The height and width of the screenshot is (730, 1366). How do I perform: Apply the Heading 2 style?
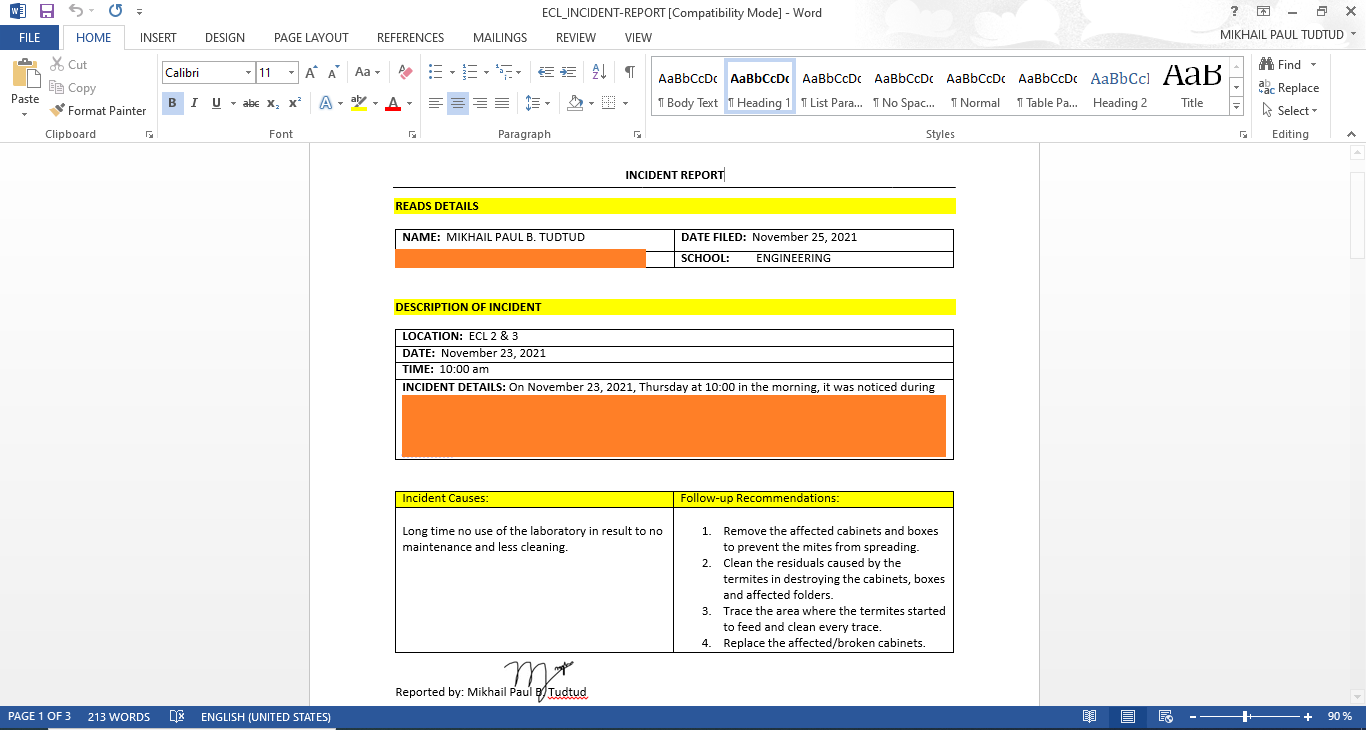pos(1120,87)
